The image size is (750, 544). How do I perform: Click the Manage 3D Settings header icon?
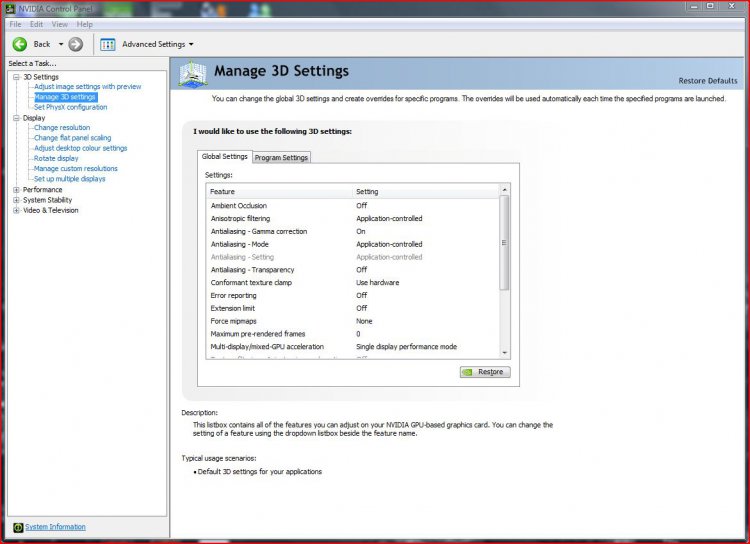192,74
